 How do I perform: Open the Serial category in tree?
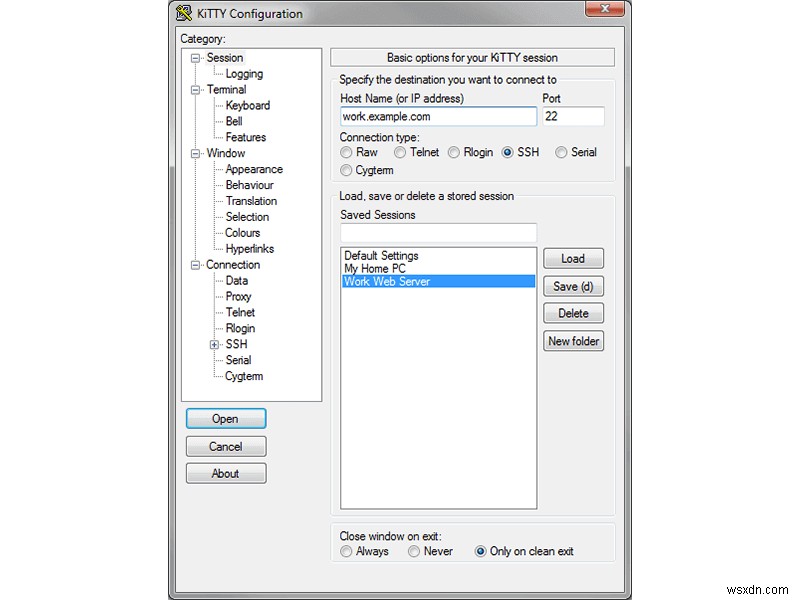[238, 360]
